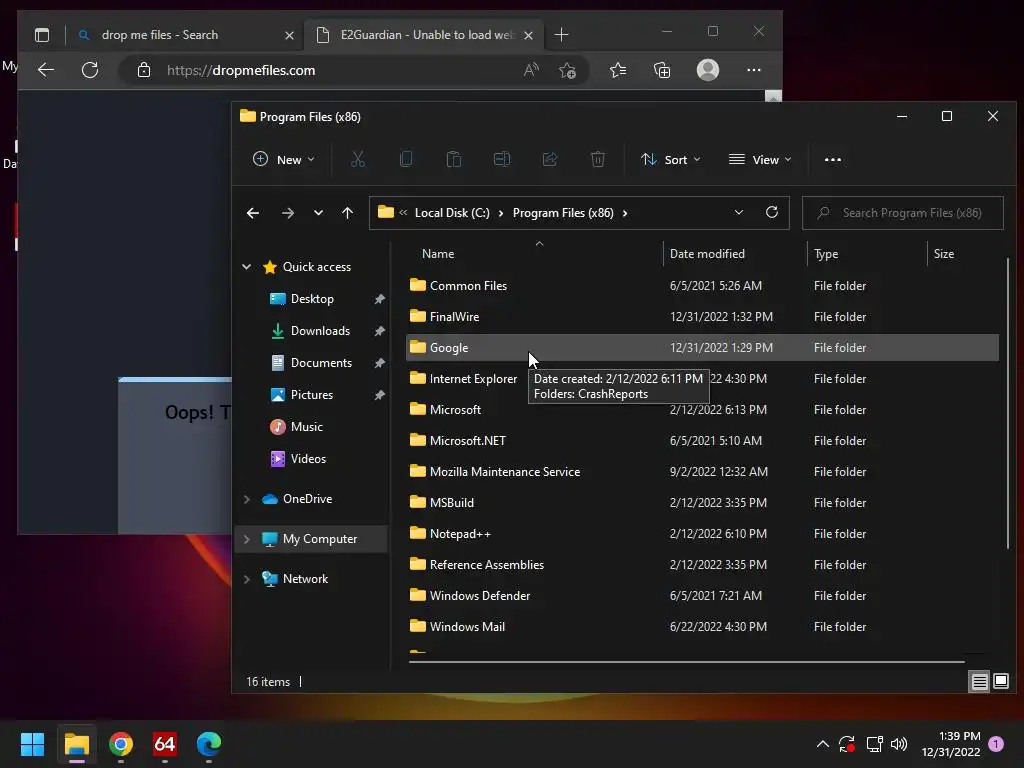Collapse the Quick access tree node
Image resolution: width=1024 pixels, height=768 pixels.
(247, 266)
